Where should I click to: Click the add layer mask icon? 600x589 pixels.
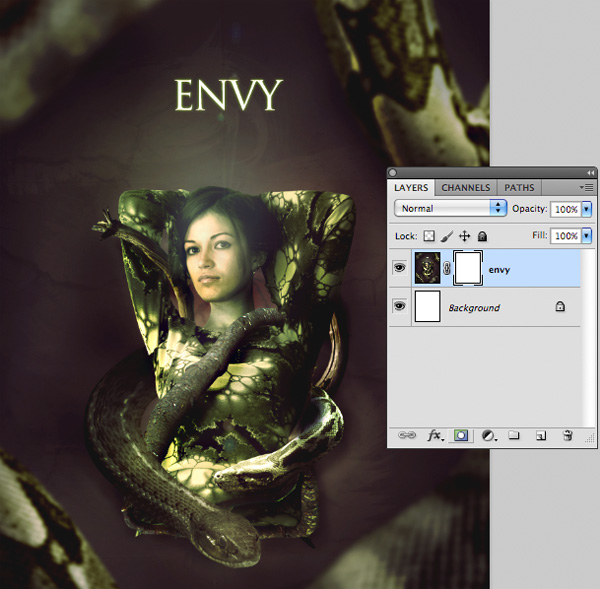click(x=461, y=436)
